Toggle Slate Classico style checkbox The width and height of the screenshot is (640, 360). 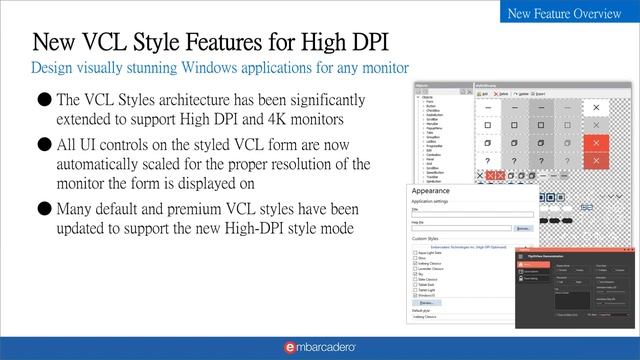pos(415,280)
